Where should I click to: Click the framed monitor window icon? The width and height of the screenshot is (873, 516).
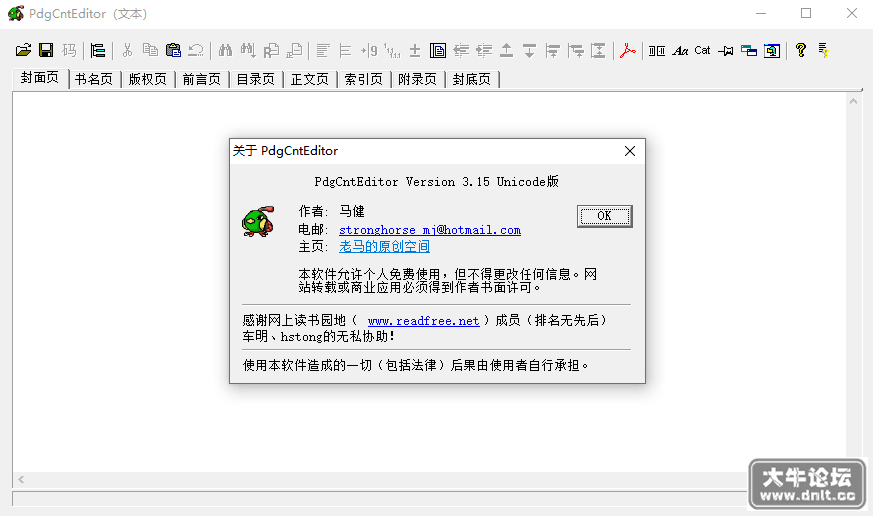pyautogui.click(x=772, y=50)
